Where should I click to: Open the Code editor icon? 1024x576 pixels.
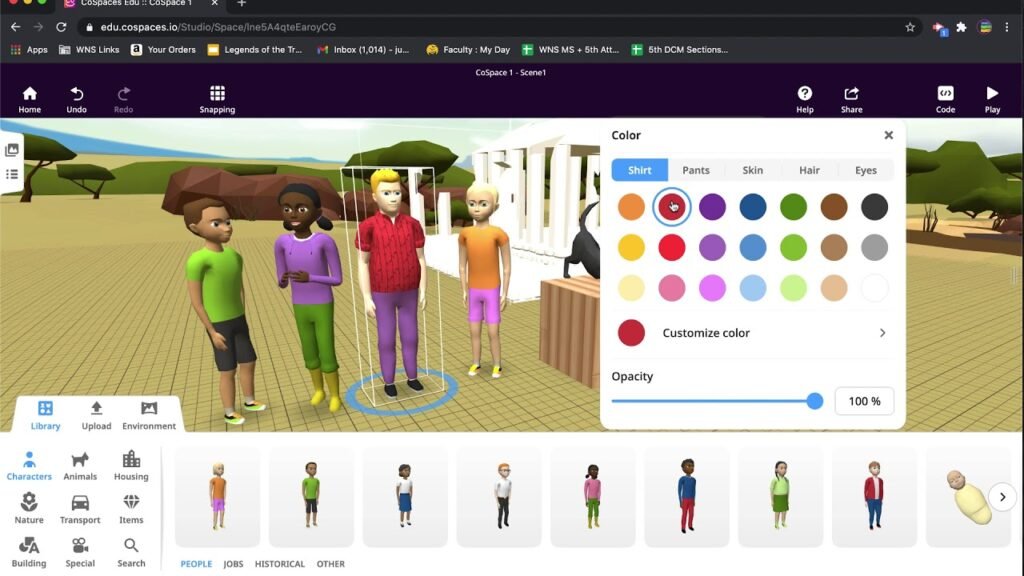945,94
